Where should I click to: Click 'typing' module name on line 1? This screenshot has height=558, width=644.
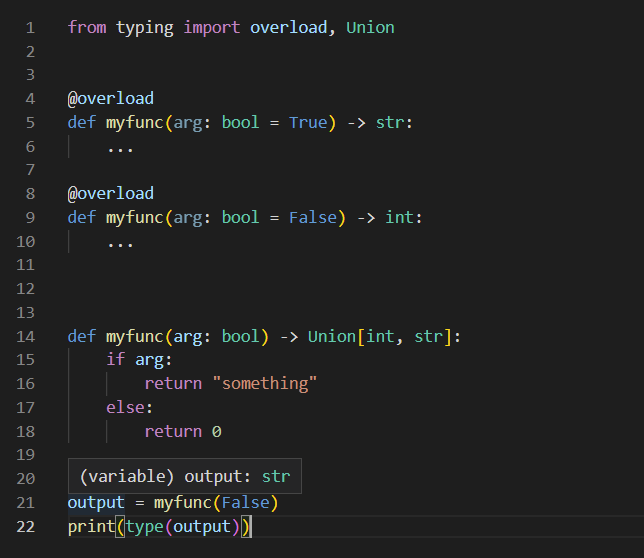click(145, 28)
